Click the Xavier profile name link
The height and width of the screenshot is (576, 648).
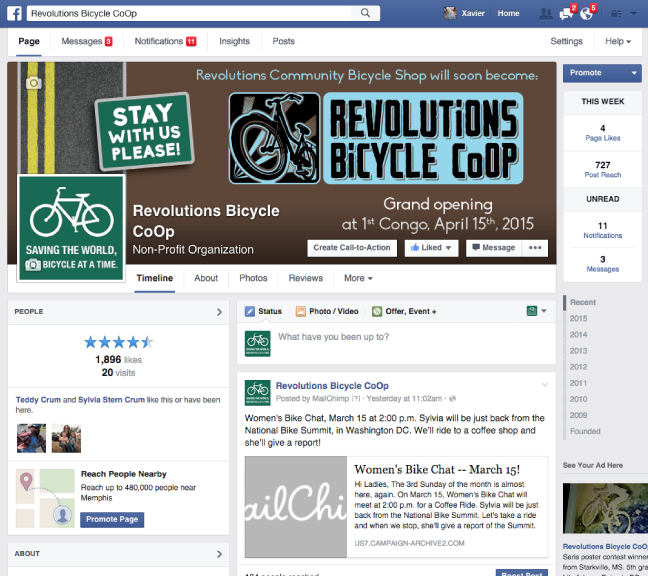[x=473, y=14]
